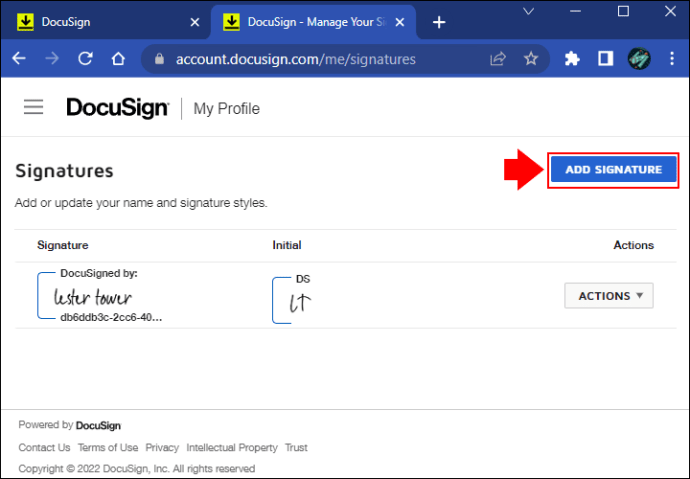Open a new browser tab
Viewport: 690px width, 479px height.
[439, 22]
